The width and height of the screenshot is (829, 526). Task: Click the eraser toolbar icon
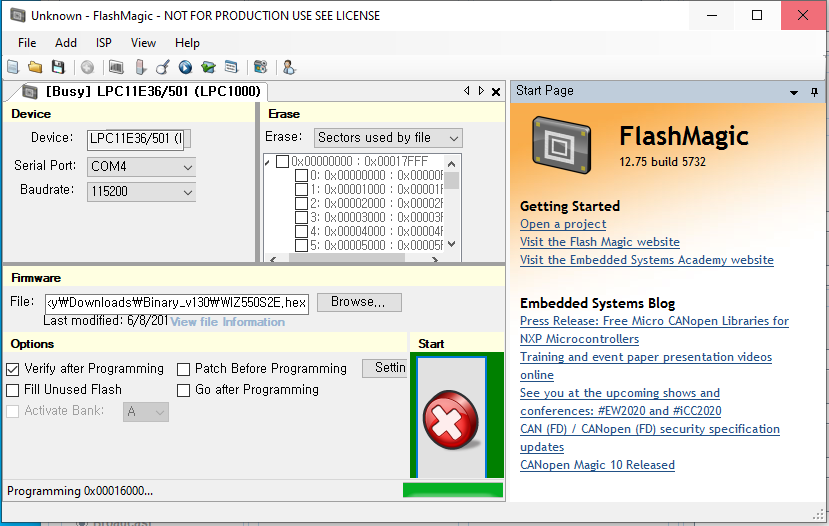pos(141,67)
